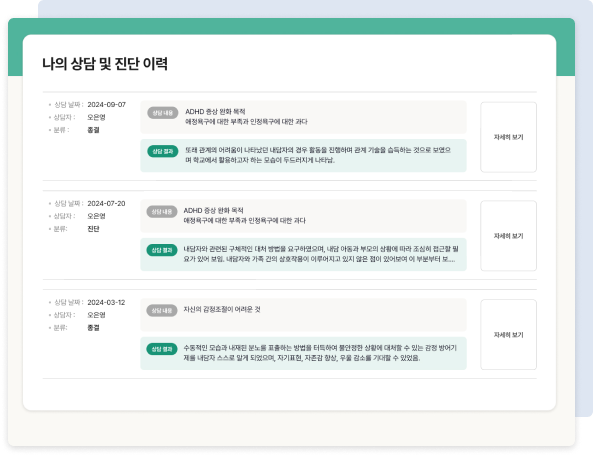Open 자세히 보기 for the 2024-09-07 consultation

click(508, 137)
